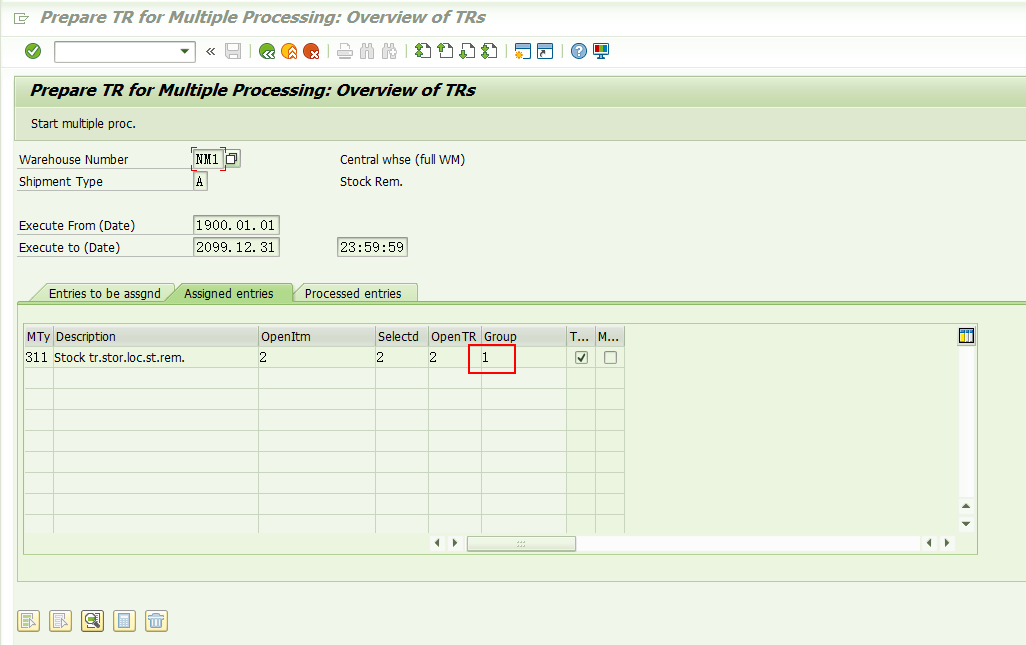The height and width of the screenshot is (645, 1026).
Task: Click the MTy column header
Action: 39,336
